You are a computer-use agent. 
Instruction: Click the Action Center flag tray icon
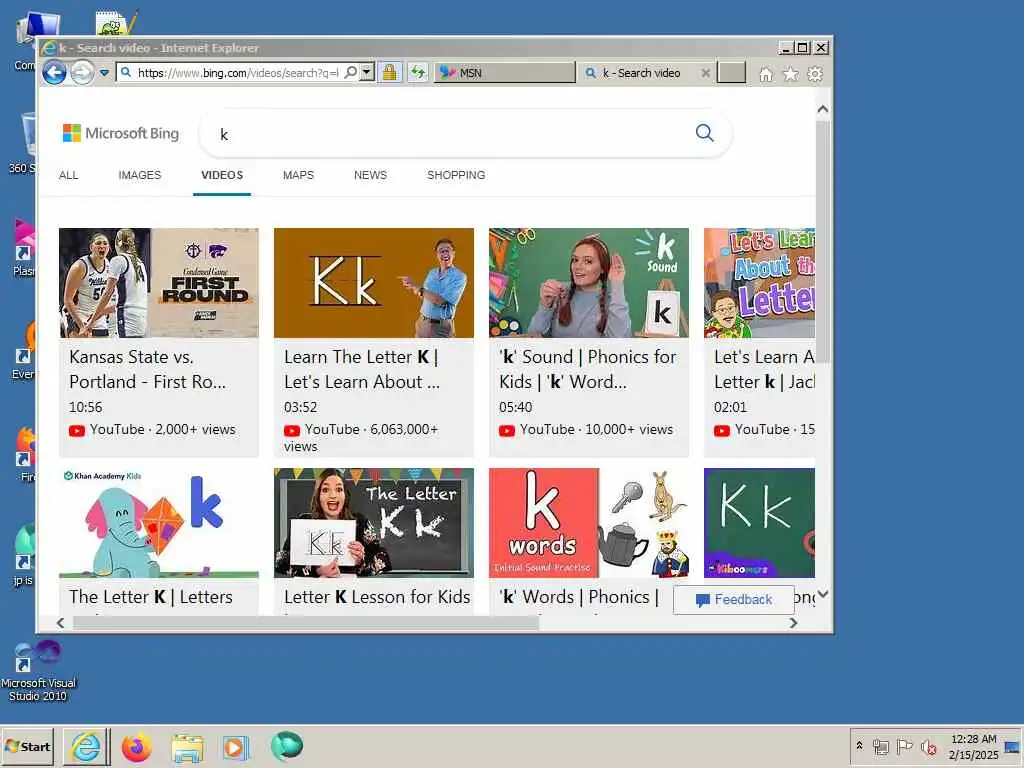point(904,746)
